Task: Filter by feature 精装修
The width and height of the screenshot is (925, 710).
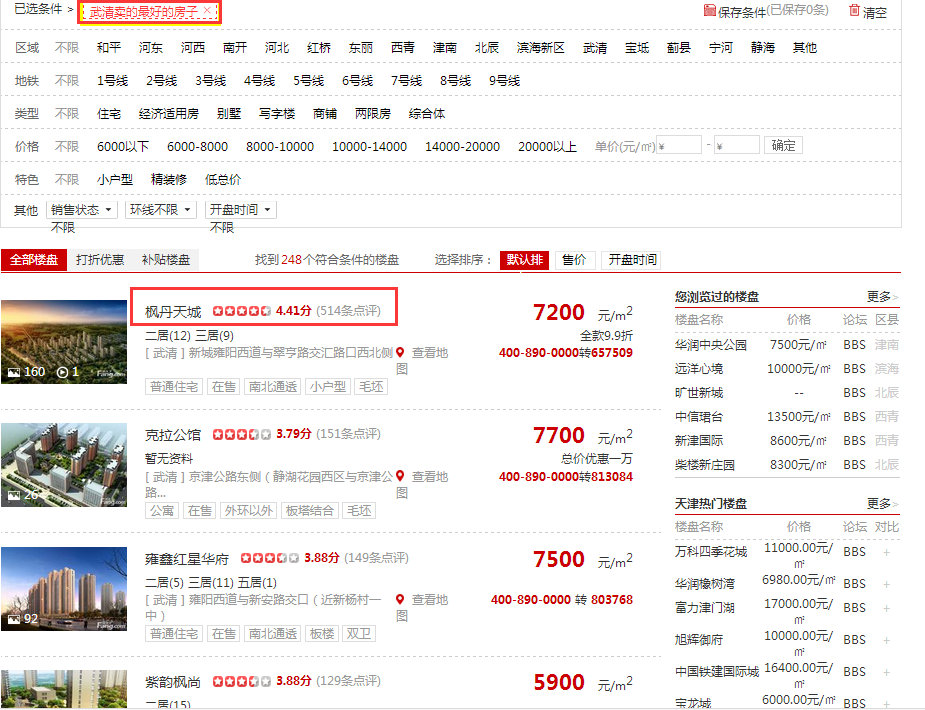Action: tap(169, 180)
